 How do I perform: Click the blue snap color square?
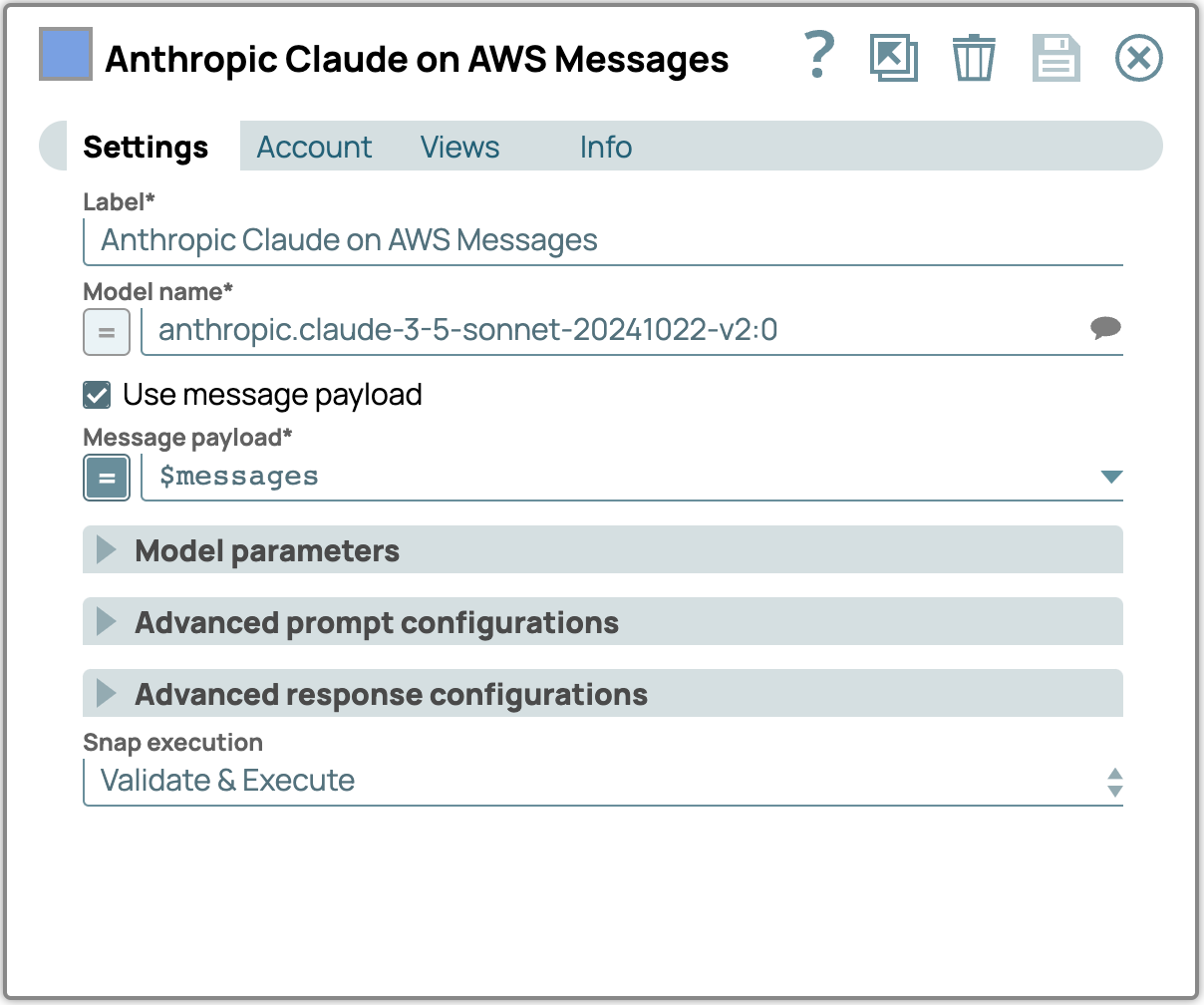point(66,54)
